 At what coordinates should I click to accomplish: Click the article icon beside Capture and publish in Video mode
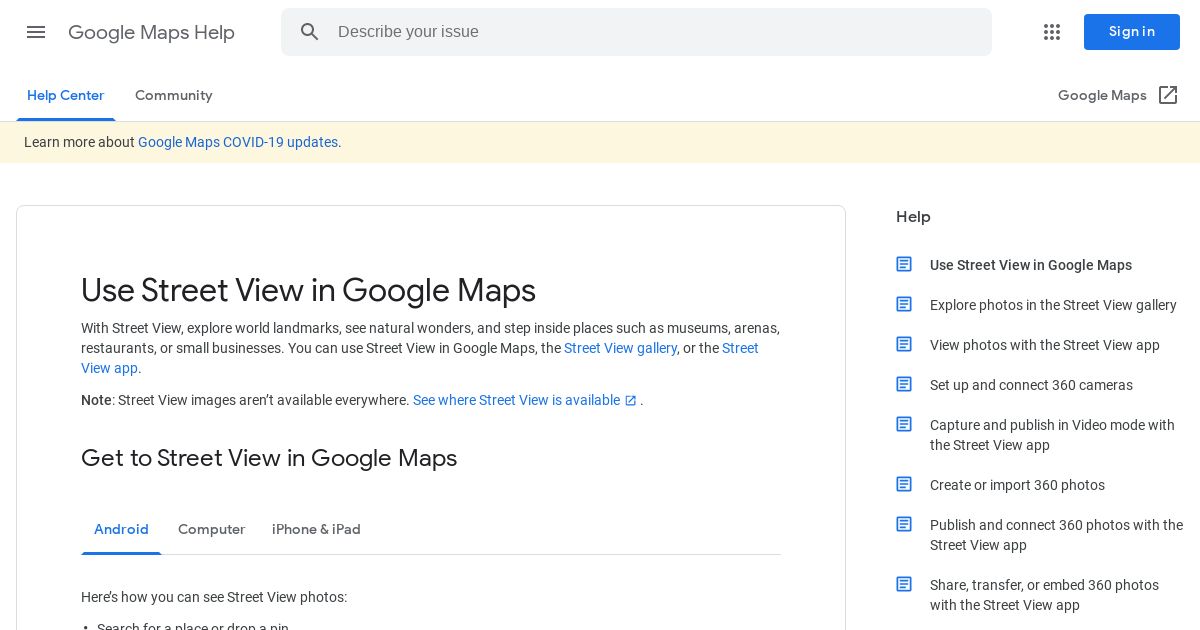click(904, 424)
